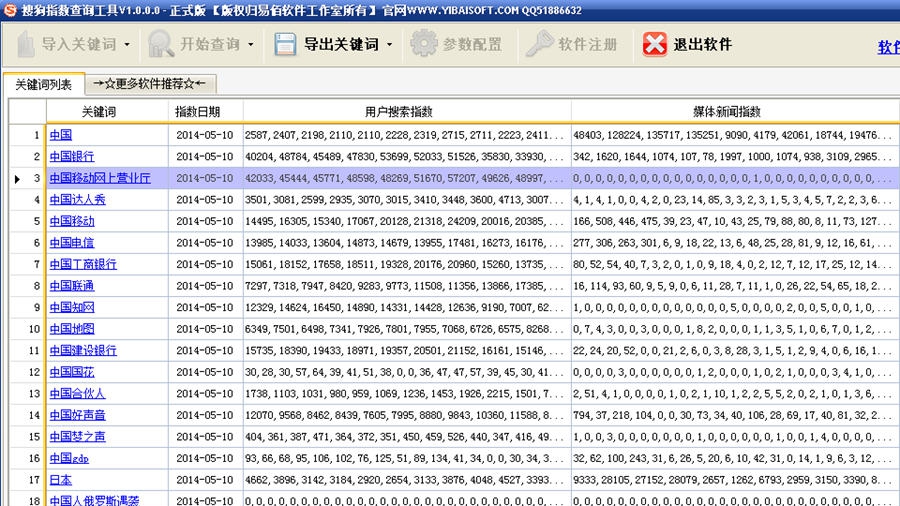This screenshot has width=900, height=506.
Task: Click the start query magnifier icon
Action: (x=161, y=45)
